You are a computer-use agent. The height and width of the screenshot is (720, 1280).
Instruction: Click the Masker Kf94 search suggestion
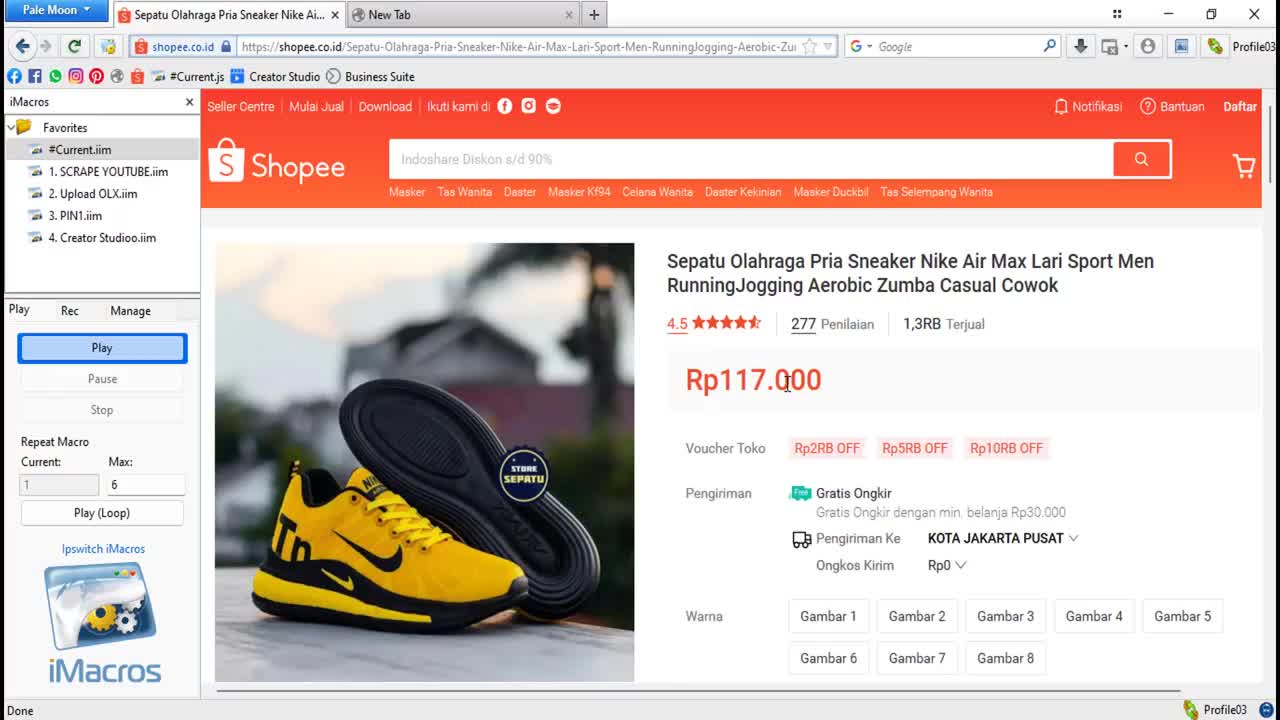click(579, 192)
